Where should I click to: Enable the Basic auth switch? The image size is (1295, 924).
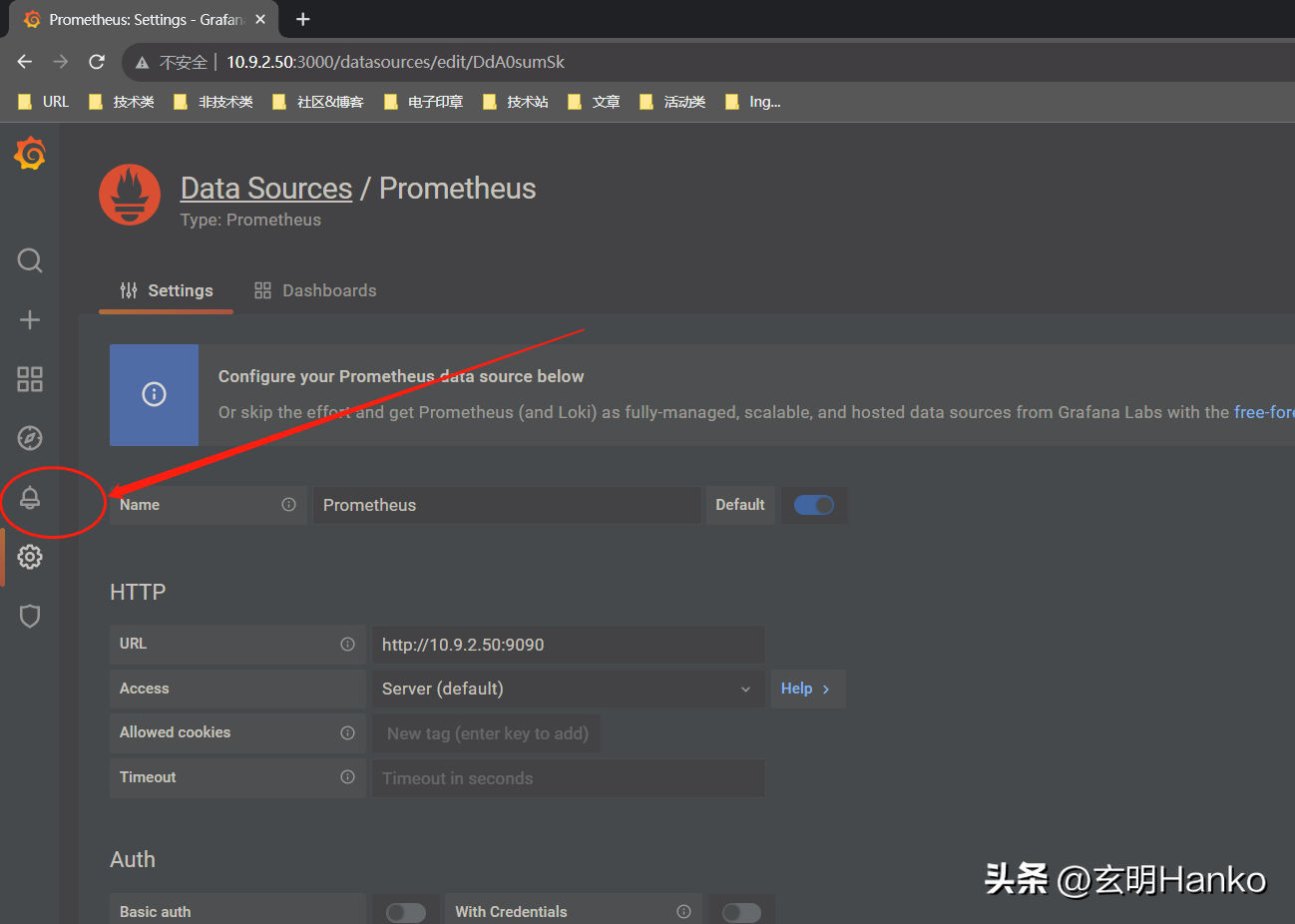point(405,913)
